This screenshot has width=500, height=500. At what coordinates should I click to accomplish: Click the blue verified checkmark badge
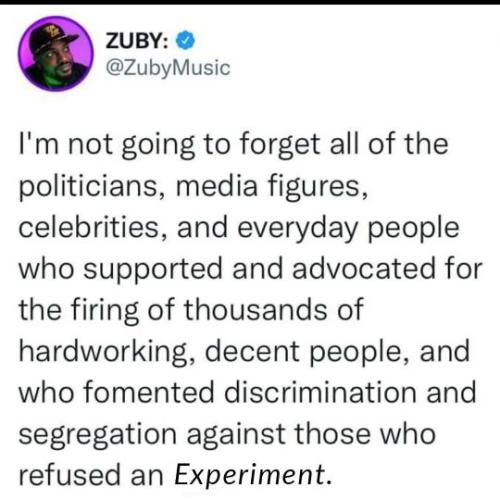185,40
